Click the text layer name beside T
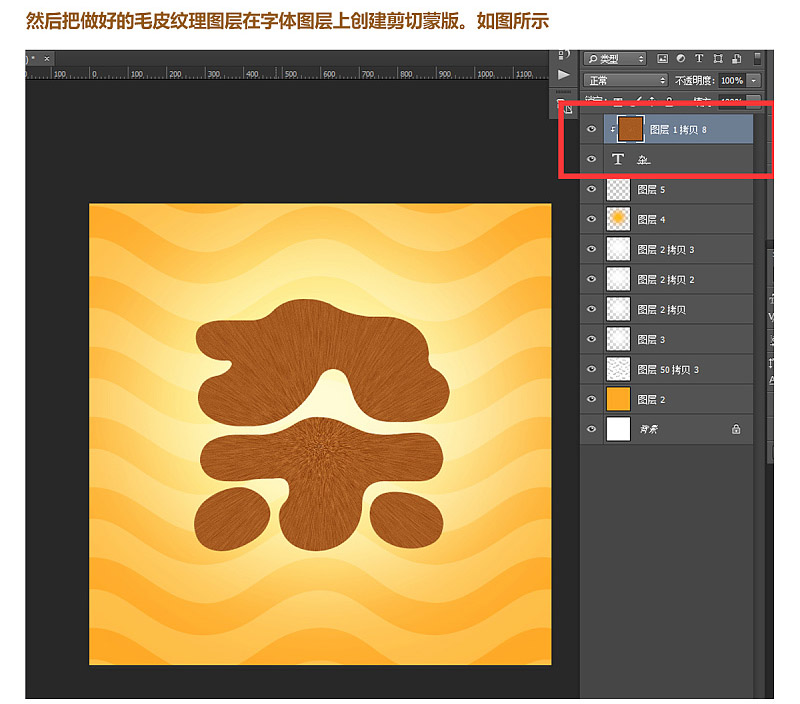 point(643,160)
